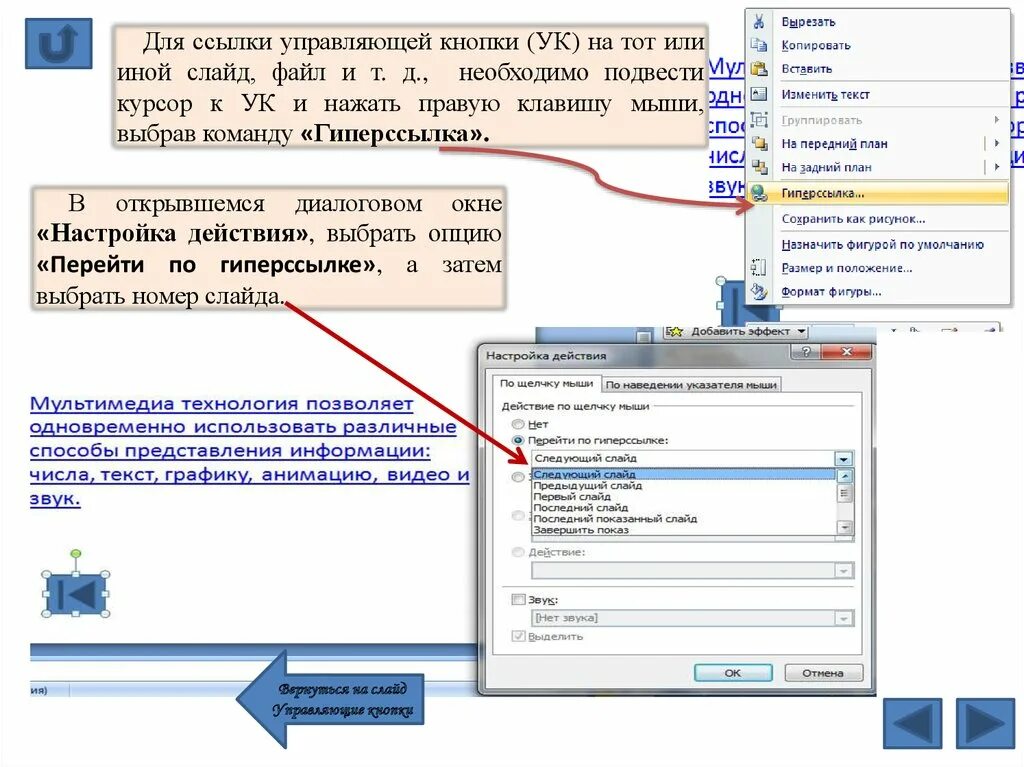Choose Назначить фигурой по умолчанию entry

(878, 244)
